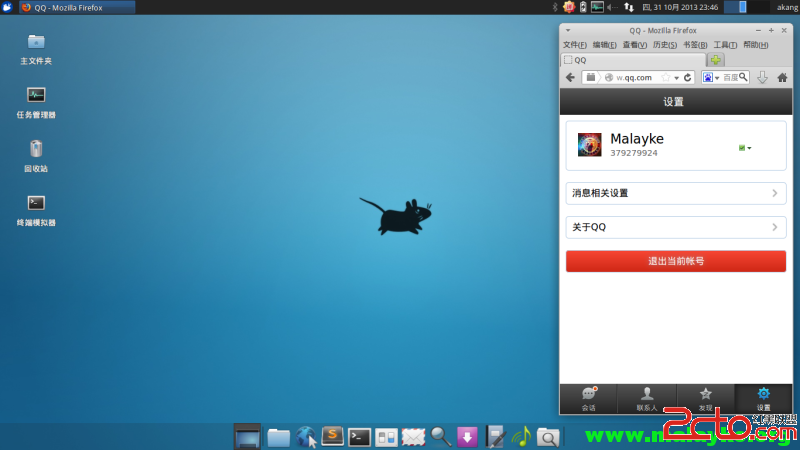Open URL history dropdown arrow
Image resolution: width=800 pixels, height=450 pixels.
pyautogui.click(x=677, y=78)
